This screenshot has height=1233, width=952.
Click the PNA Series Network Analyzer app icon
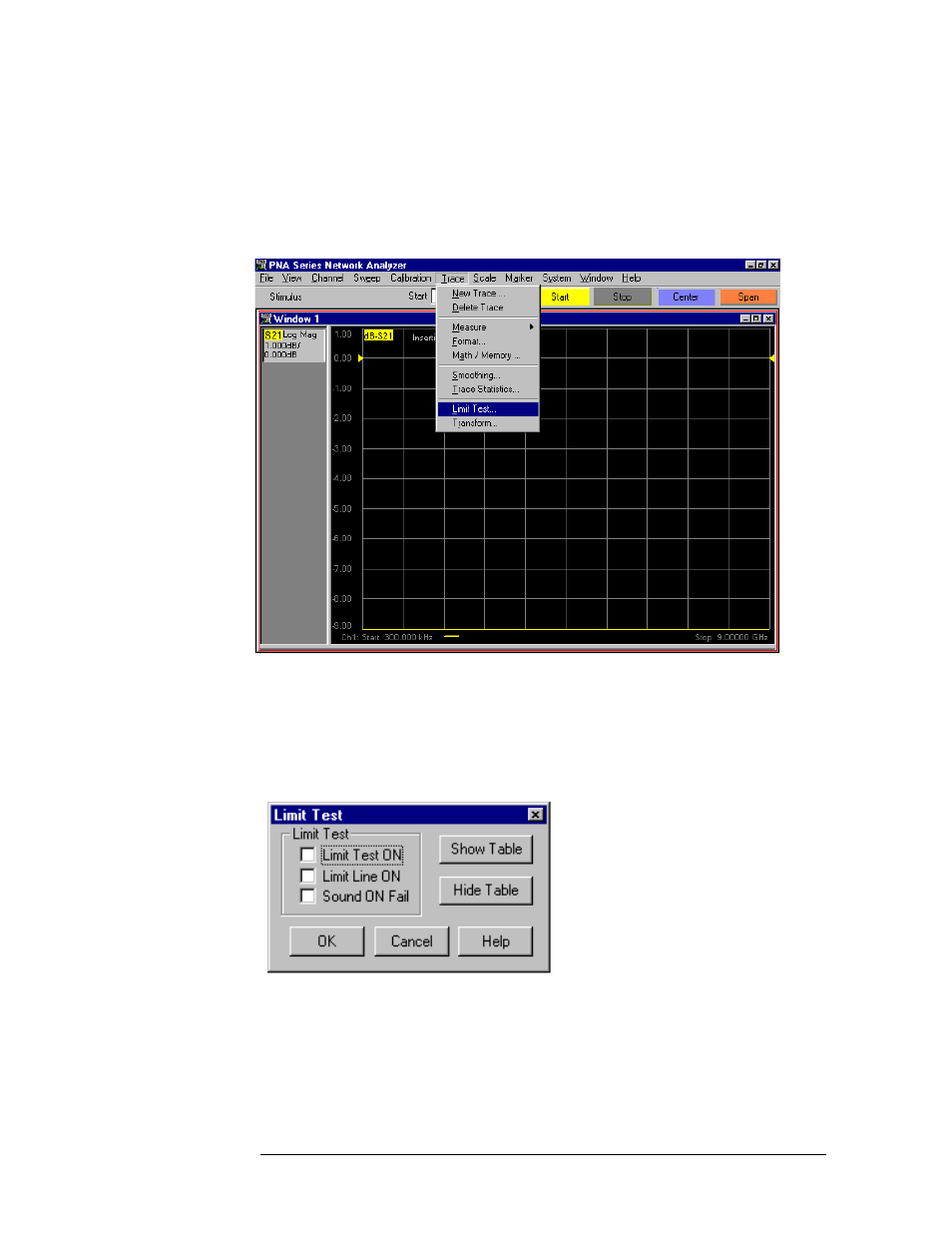click(x=262, y=266)
